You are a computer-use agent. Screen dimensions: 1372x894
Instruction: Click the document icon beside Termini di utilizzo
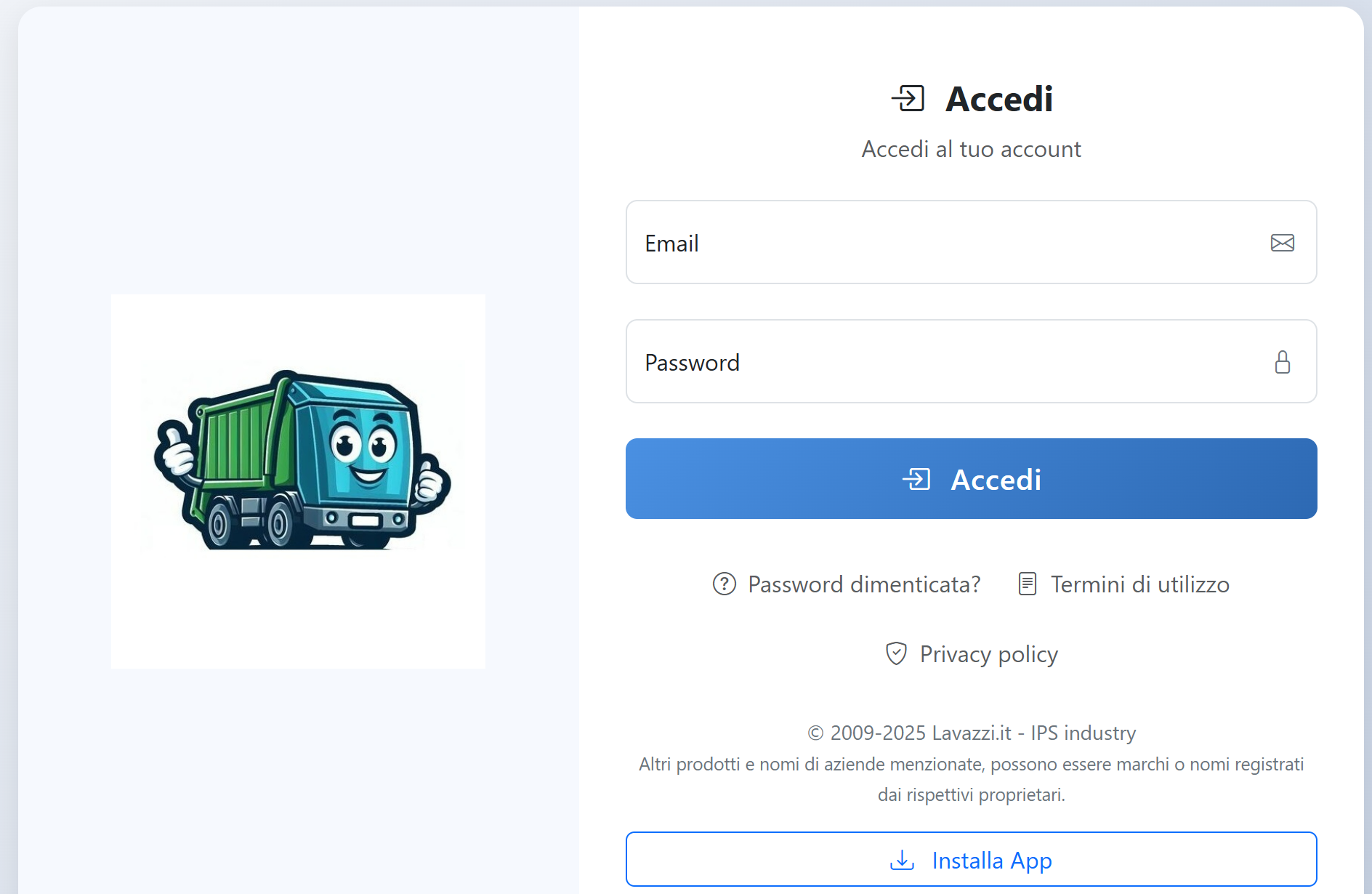point(1028,584)
